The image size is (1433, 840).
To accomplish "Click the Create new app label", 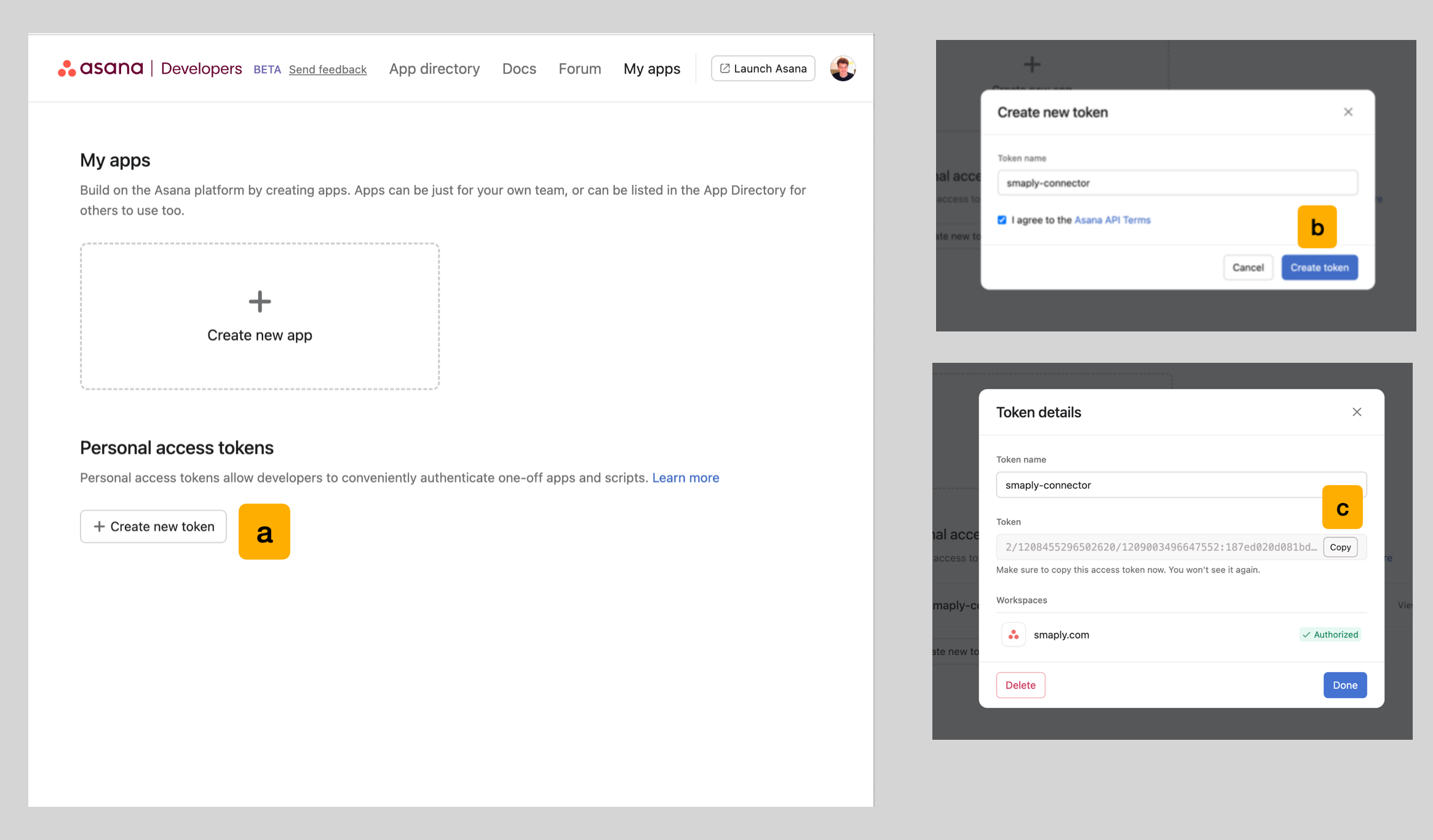I will 260,335.
